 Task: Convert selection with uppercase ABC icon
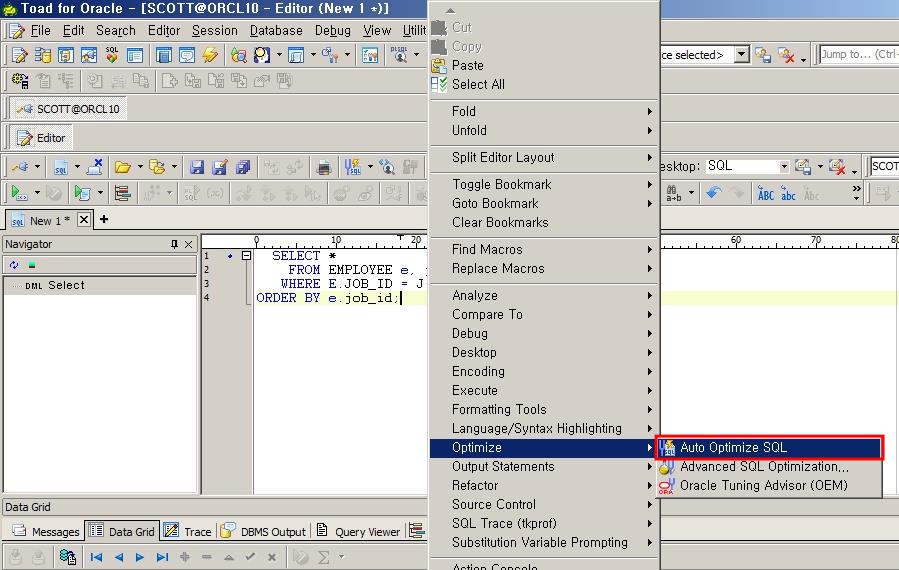tap(766, 193)
